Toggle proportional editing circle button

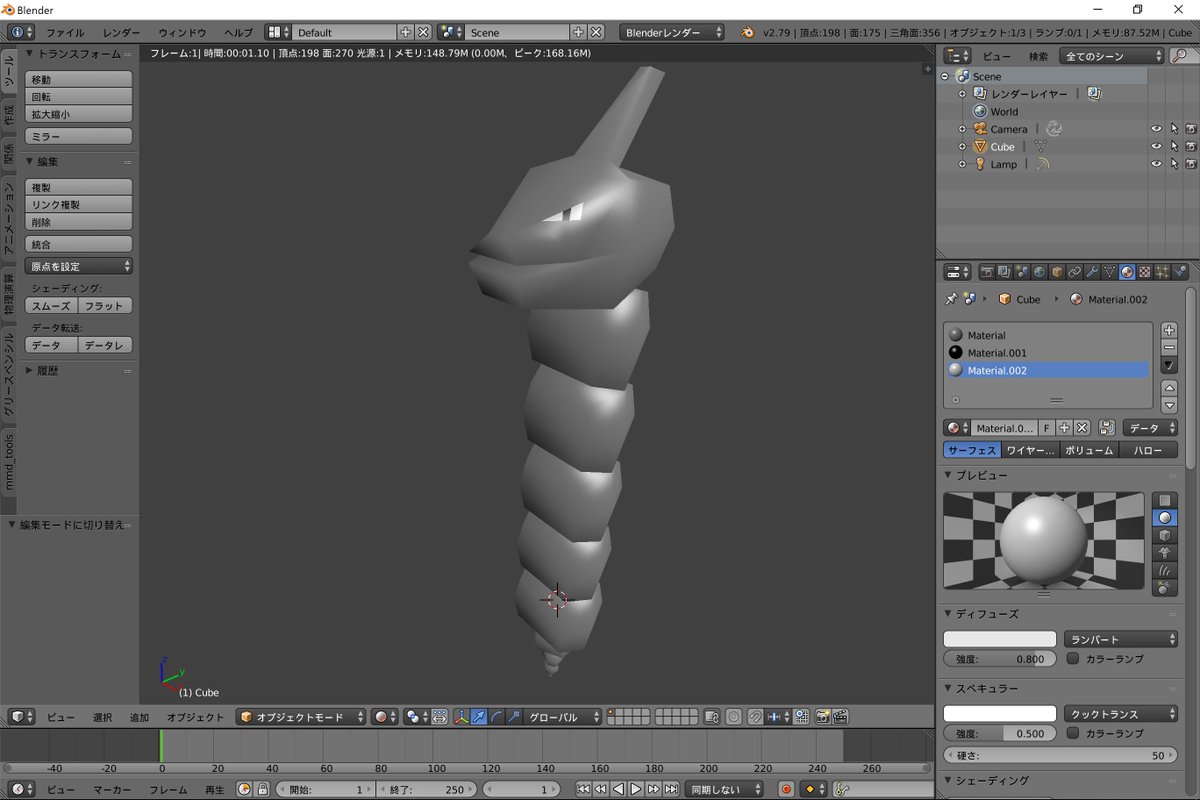(734, 717)
